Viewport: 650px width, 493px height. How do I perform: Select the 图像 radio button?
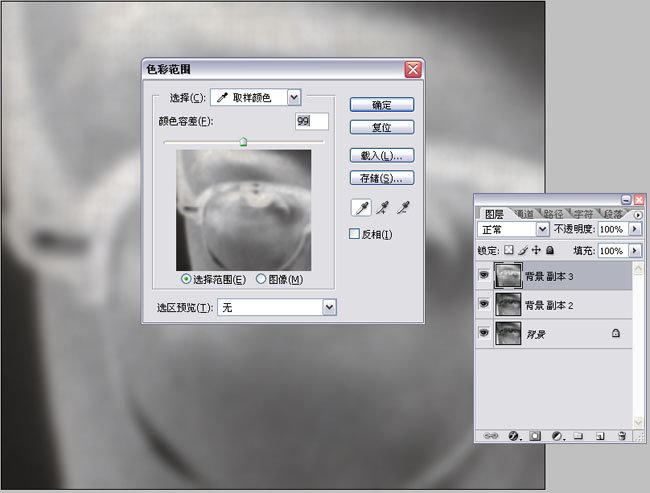[261, 279]
